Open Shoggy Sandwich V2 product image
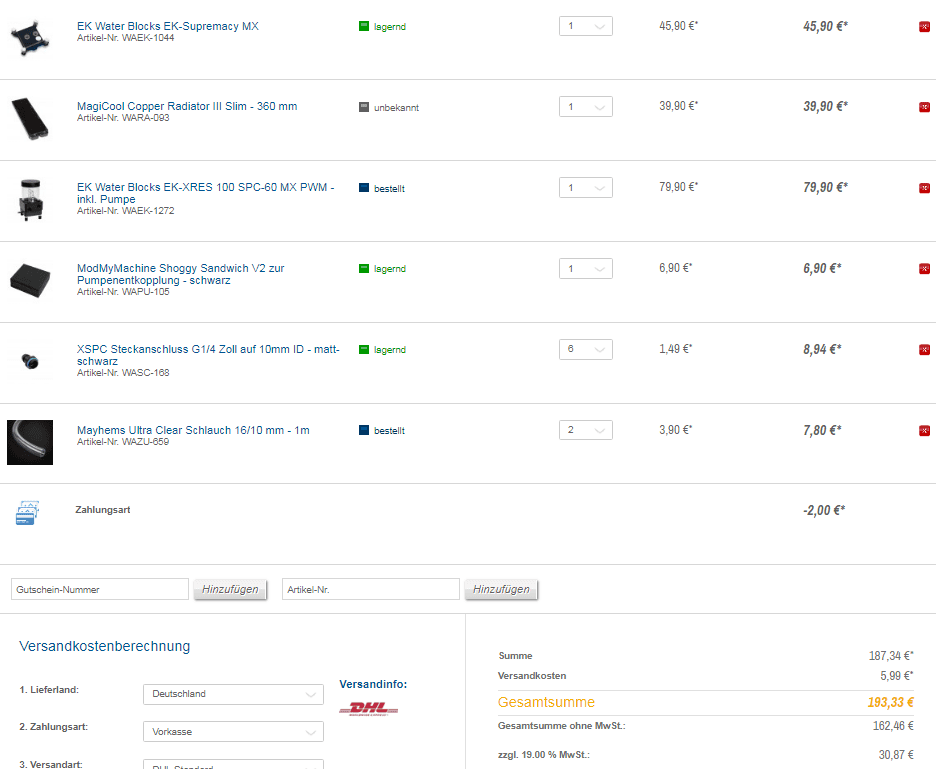This screenshot has height=769, width=936. (x=30, y=281)
